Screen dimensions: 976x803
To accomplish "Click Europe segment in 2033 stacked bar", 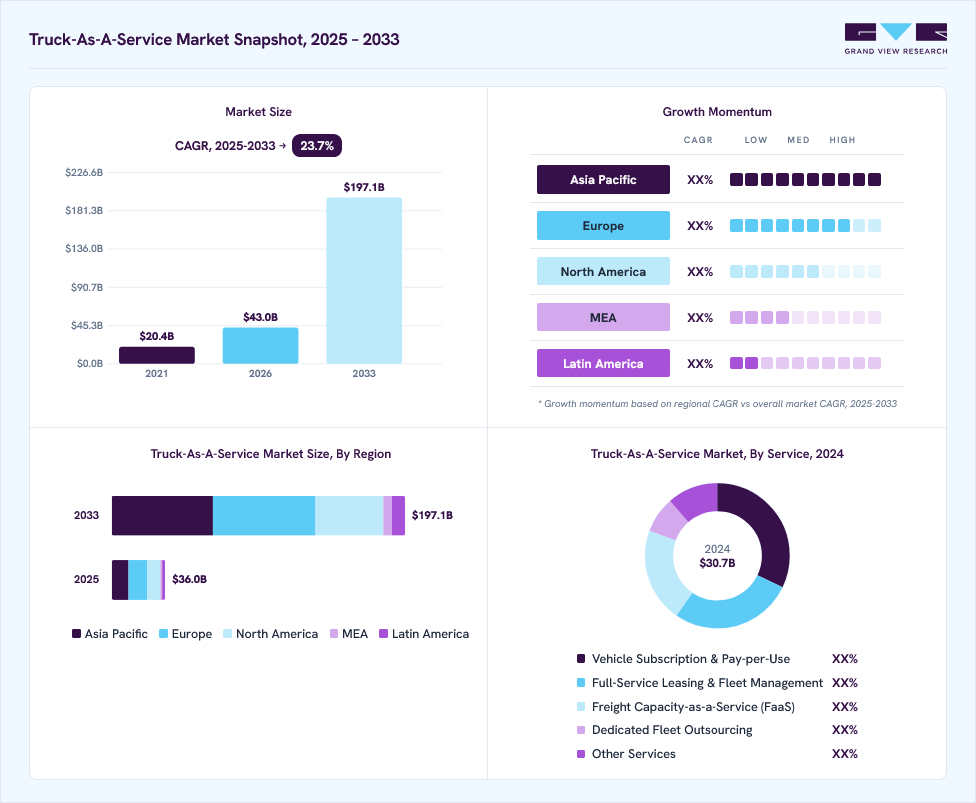I will [x=264, y=515].
